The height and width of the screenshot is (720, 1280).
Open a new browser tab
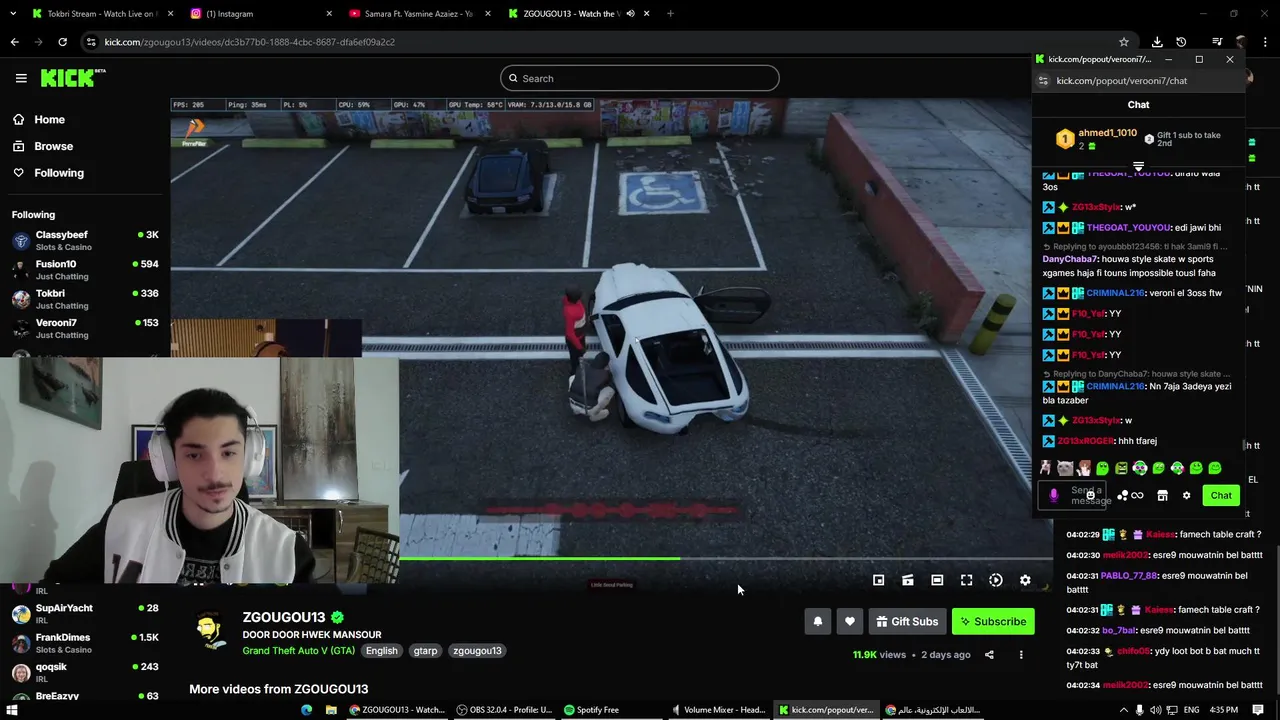[x=670, y=14]
